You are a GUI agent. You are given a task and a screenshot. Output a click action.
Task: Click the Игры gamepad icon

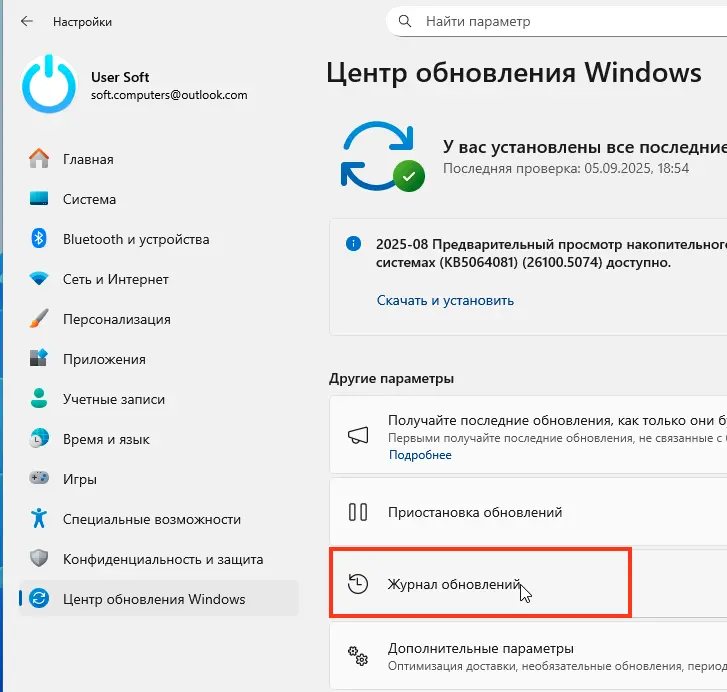39,479
